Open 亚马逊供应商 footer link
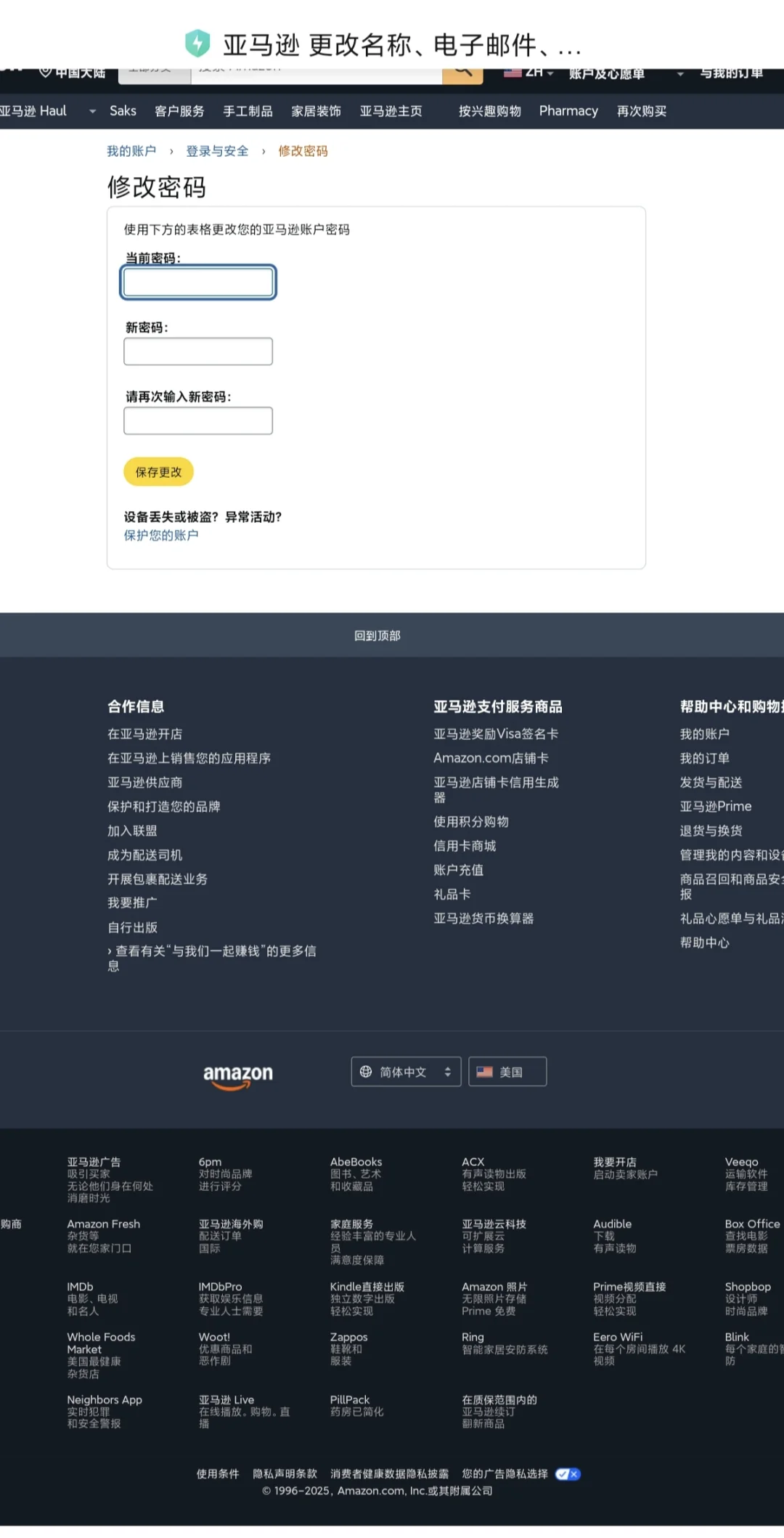784x1538 pixels. point(144,782)
